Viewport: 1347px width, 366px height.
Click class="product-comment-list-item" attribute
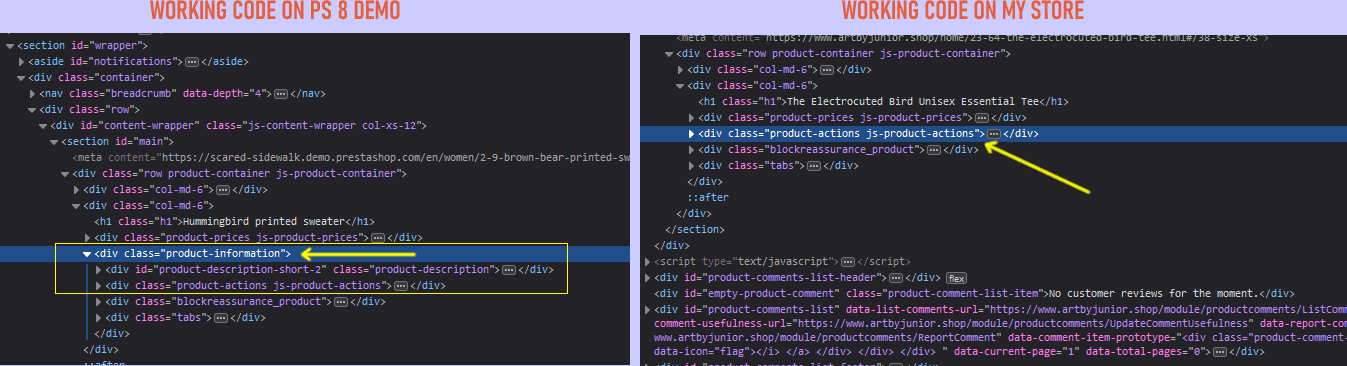point(943,293)
